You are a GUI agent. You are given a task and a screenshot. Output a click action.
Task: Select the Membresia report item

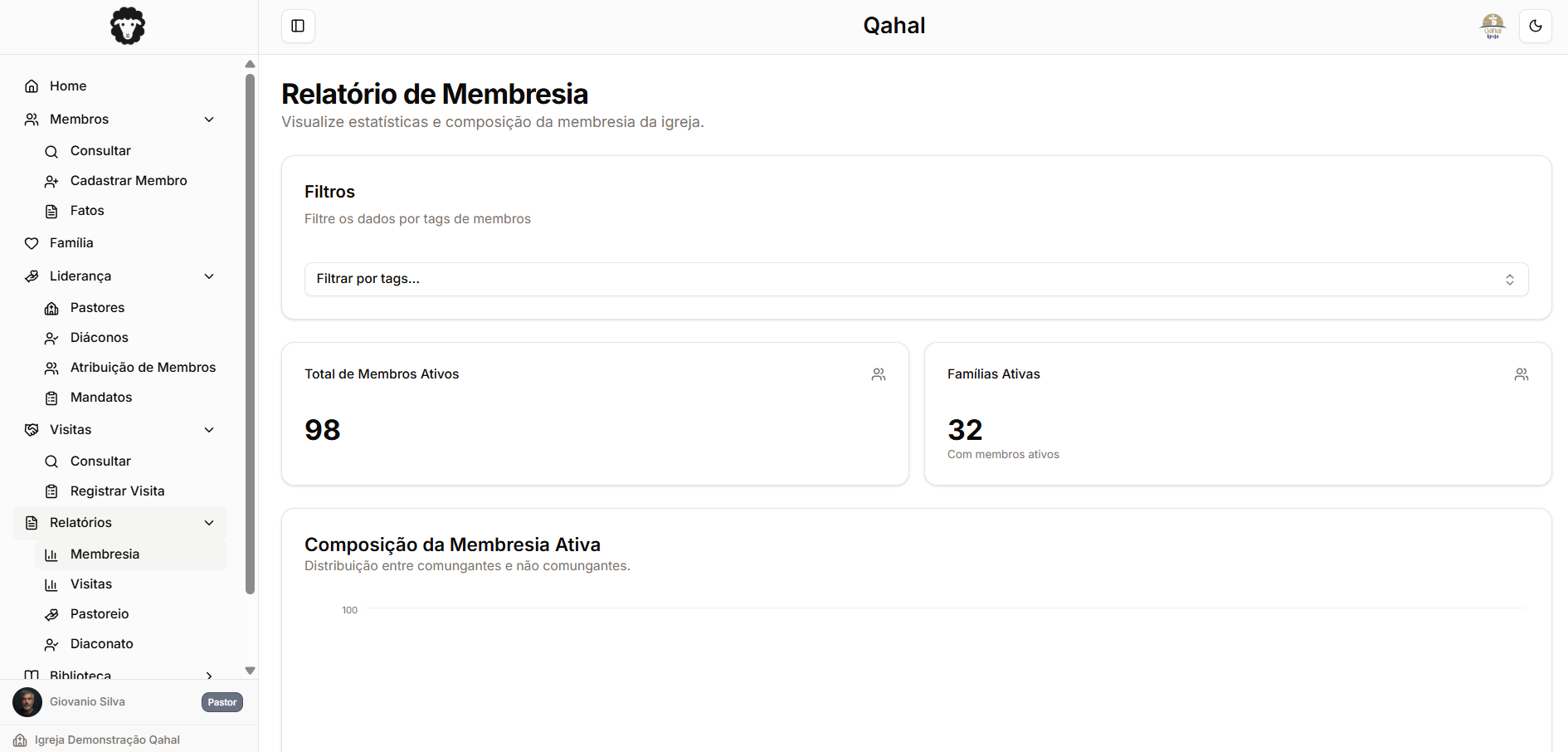(x=105, y=554)
